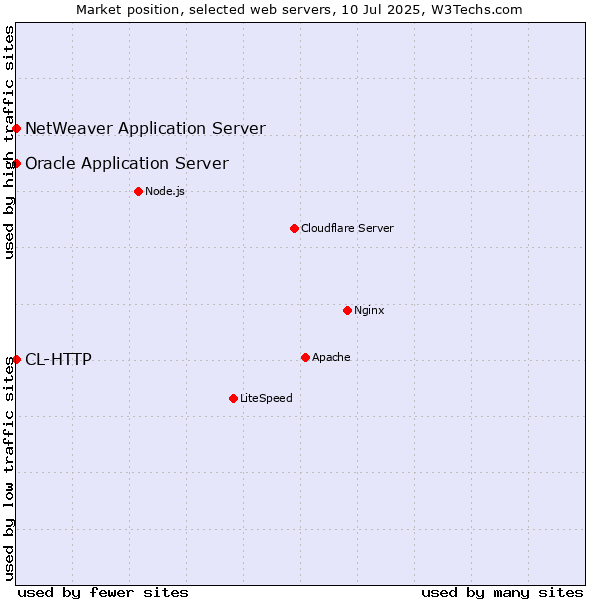Click the Node.js red data point
Screen dimensions: 600x600
tap(139, 191)
